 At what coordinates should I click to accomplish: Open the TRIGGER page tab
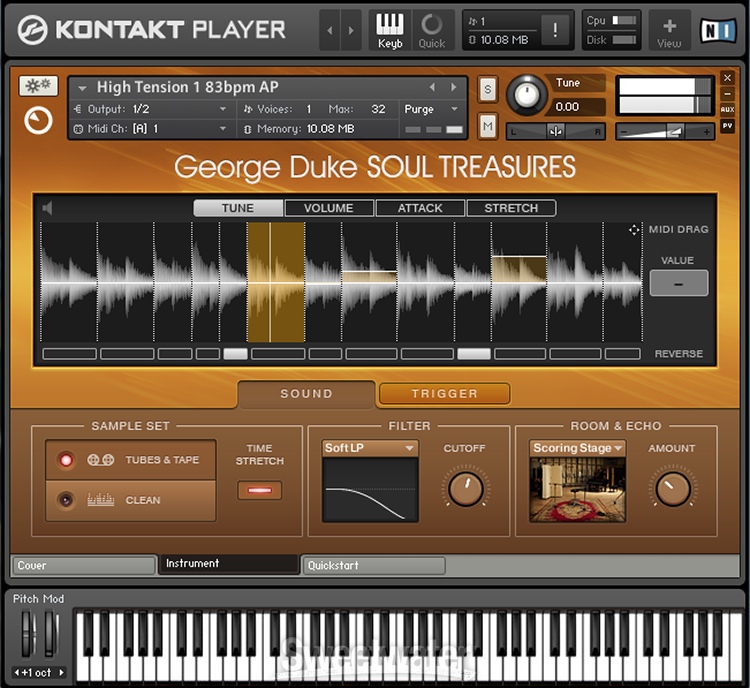(444, 394)
